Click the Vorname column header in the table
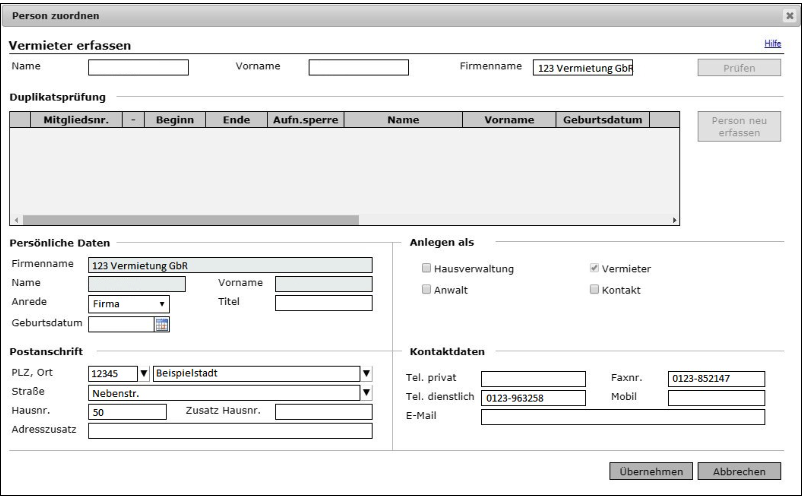 [x=509, y=120]
